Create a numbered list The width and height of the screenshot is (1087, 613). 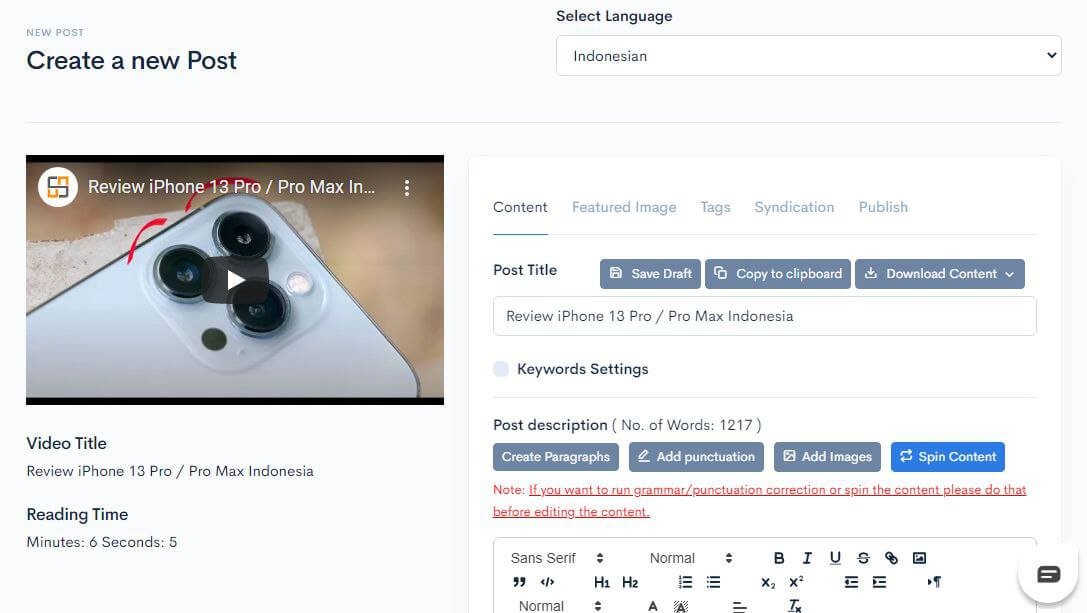[685, 582]
